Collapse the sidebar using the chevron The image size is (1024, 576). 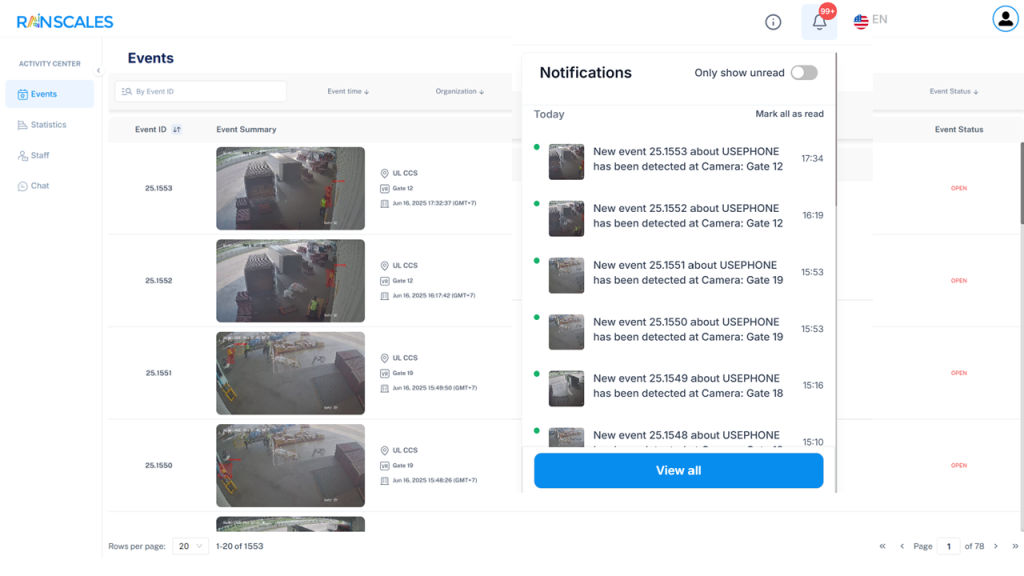(x=98, y=70)
